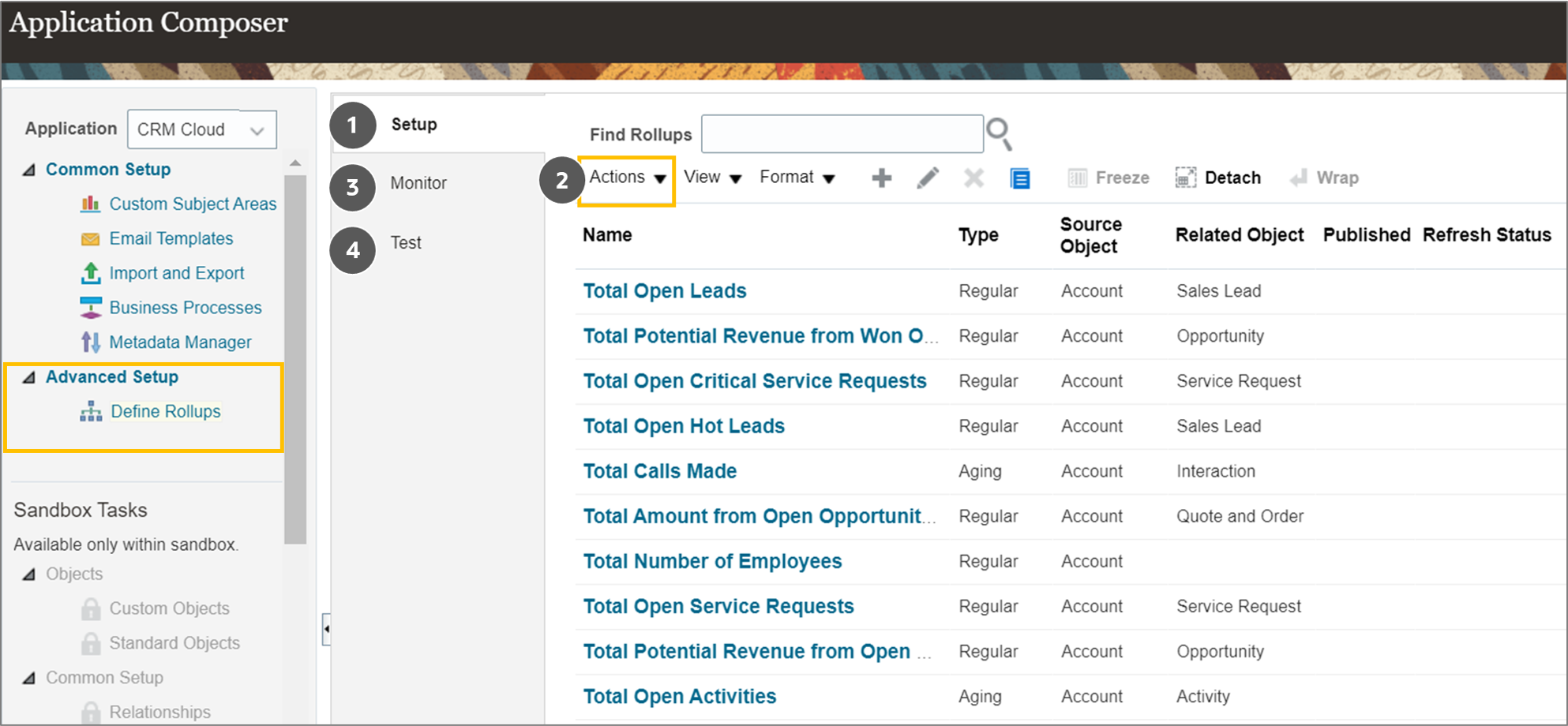Open the Actions dropdown menu
Viewport: 1568px width, 726px height.
[x=627, y=178]
